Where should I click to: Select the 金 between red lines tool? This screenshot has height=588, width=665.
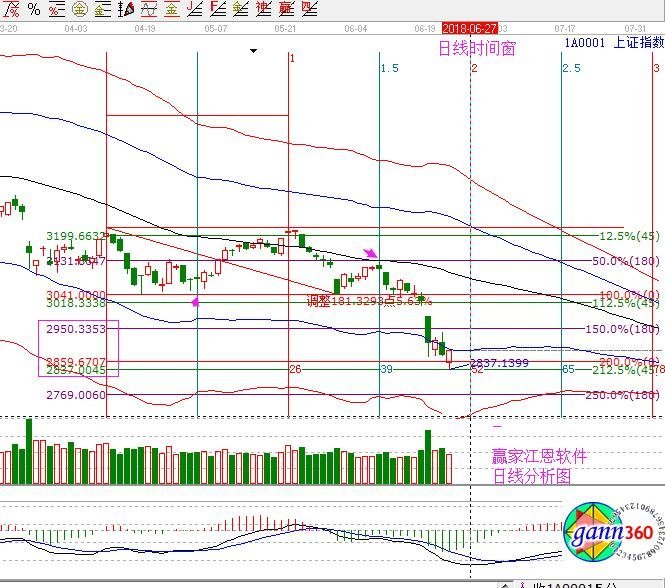click(x=171, y=9)
